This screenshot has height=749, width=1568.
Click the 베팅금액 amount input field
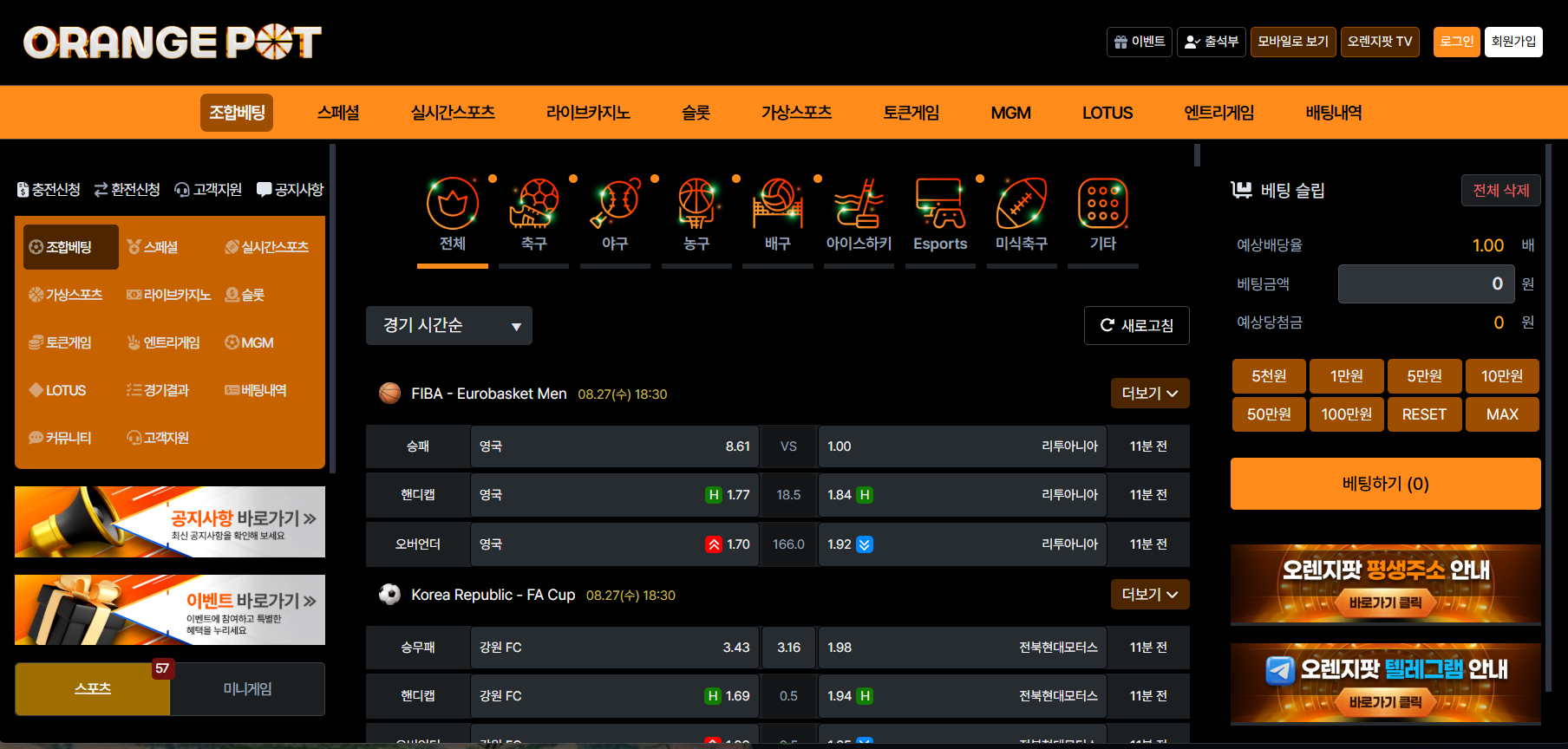1425,284
